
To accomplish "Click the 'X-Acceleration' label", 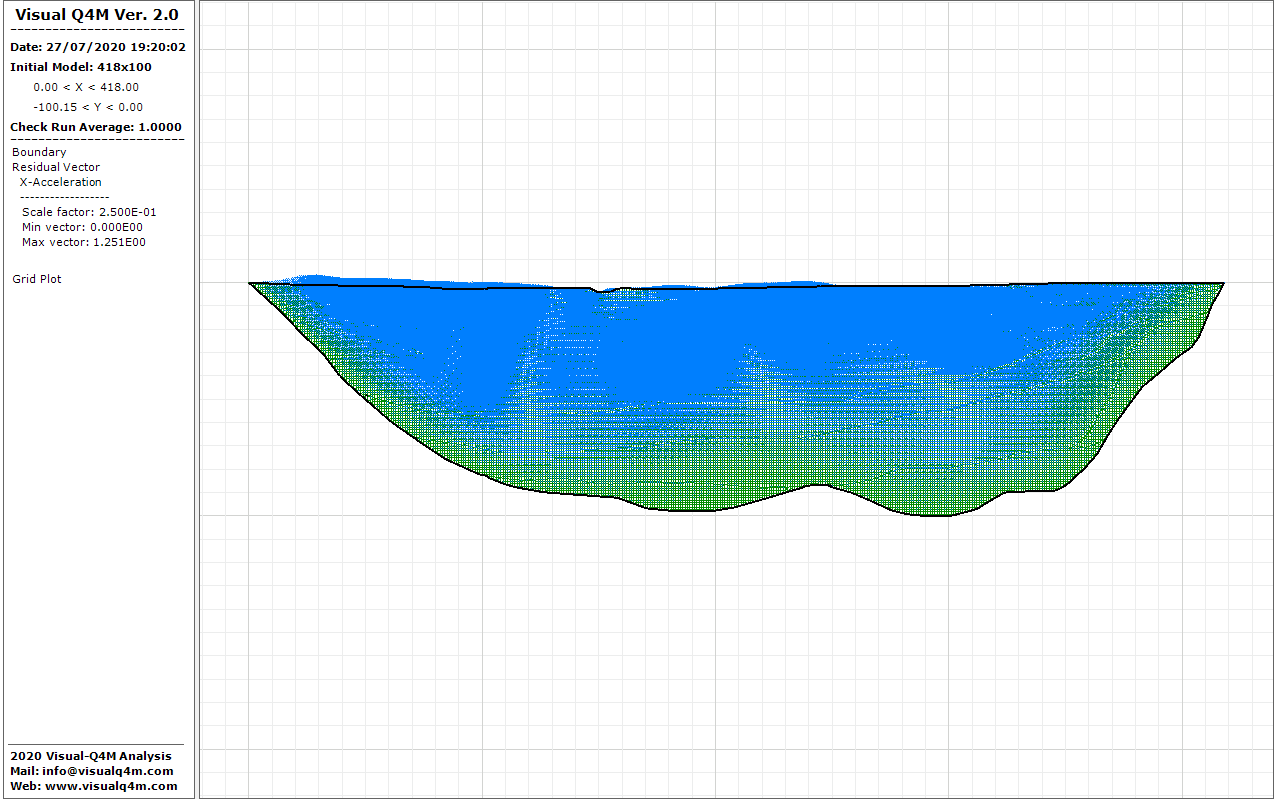I will (x=61, y=182).
